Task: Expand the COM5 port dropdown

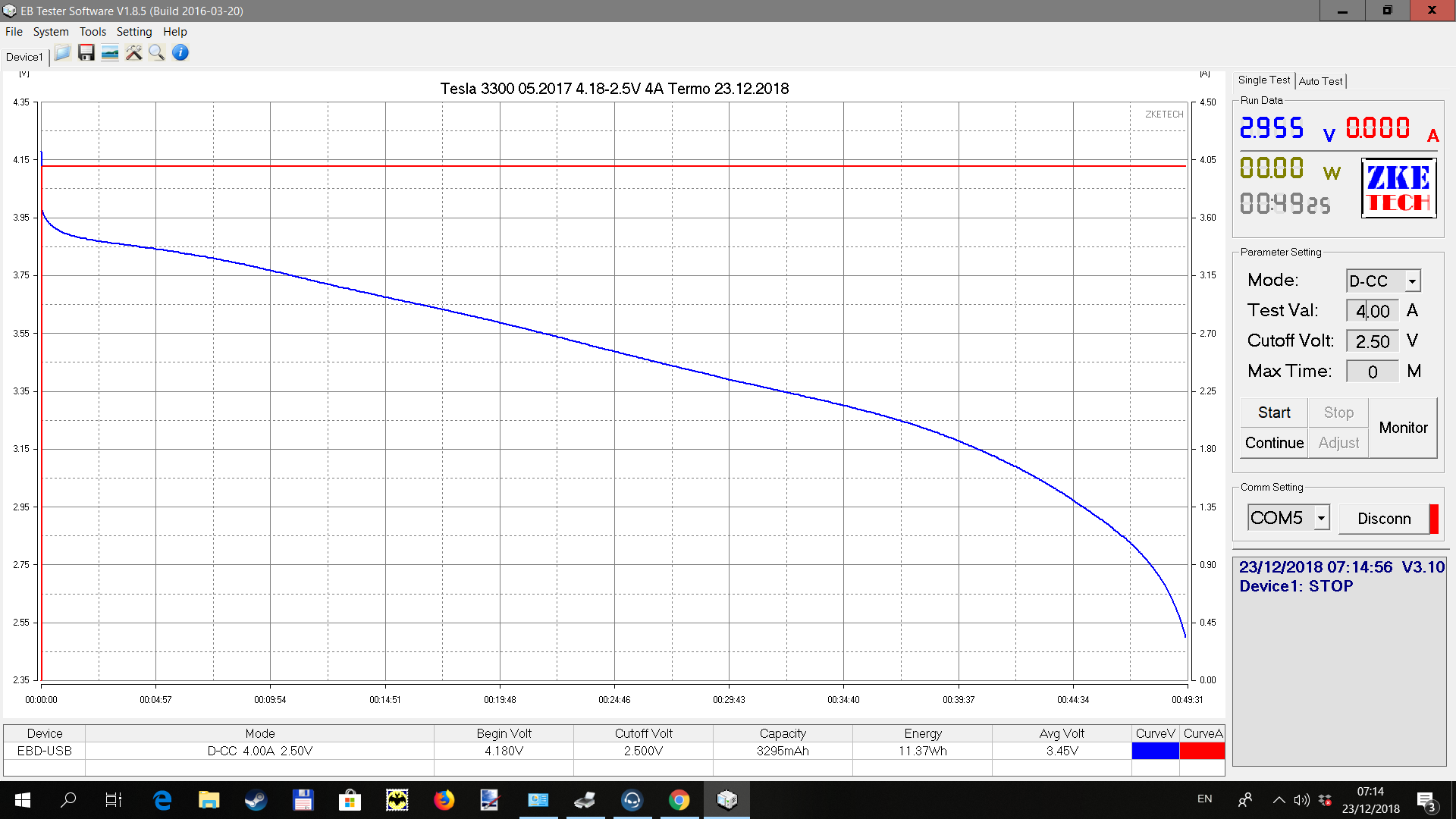Action: coord(1321,518)
